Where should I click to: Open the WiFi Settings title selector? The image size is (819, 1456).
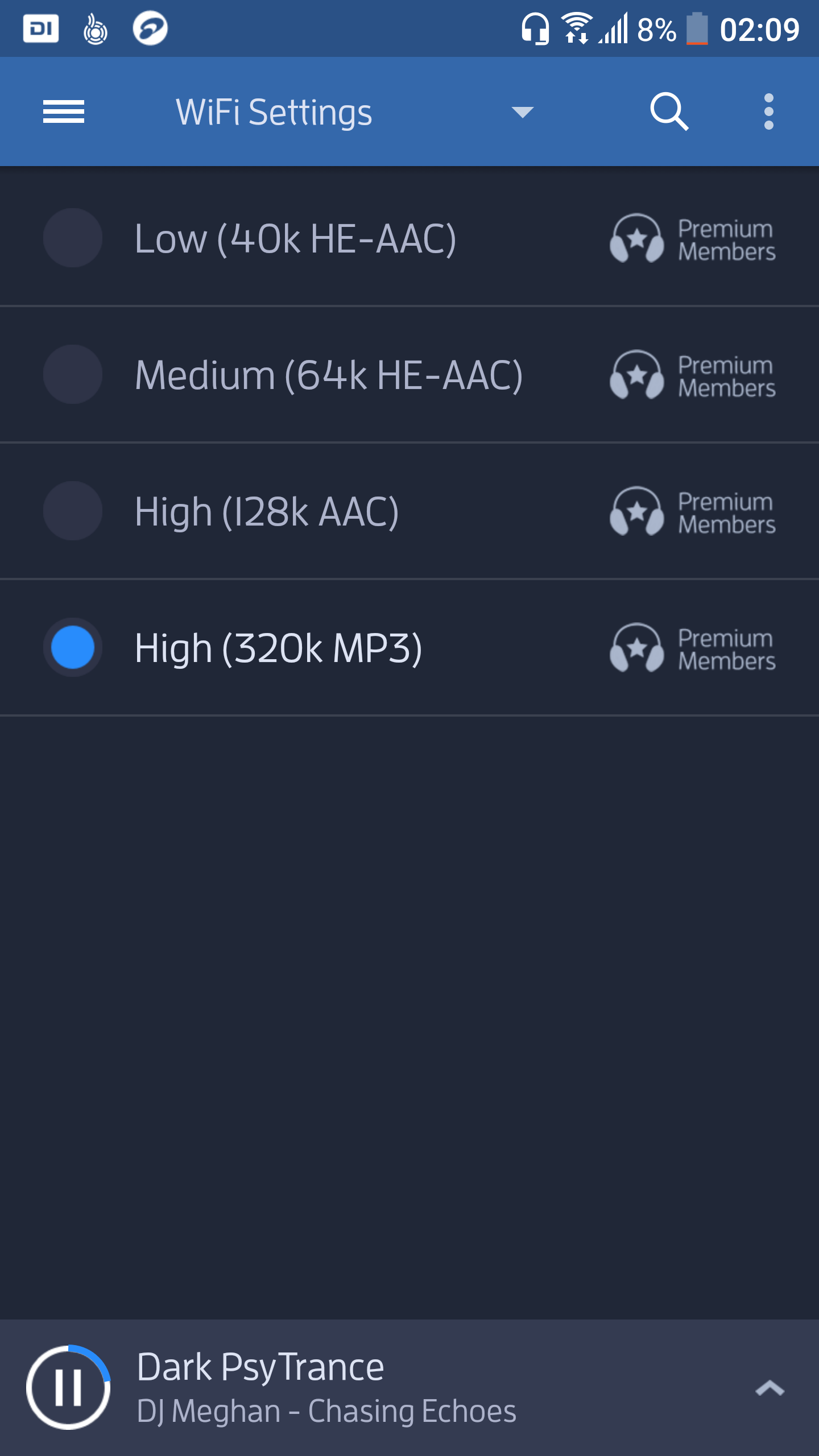pos(274,112)
